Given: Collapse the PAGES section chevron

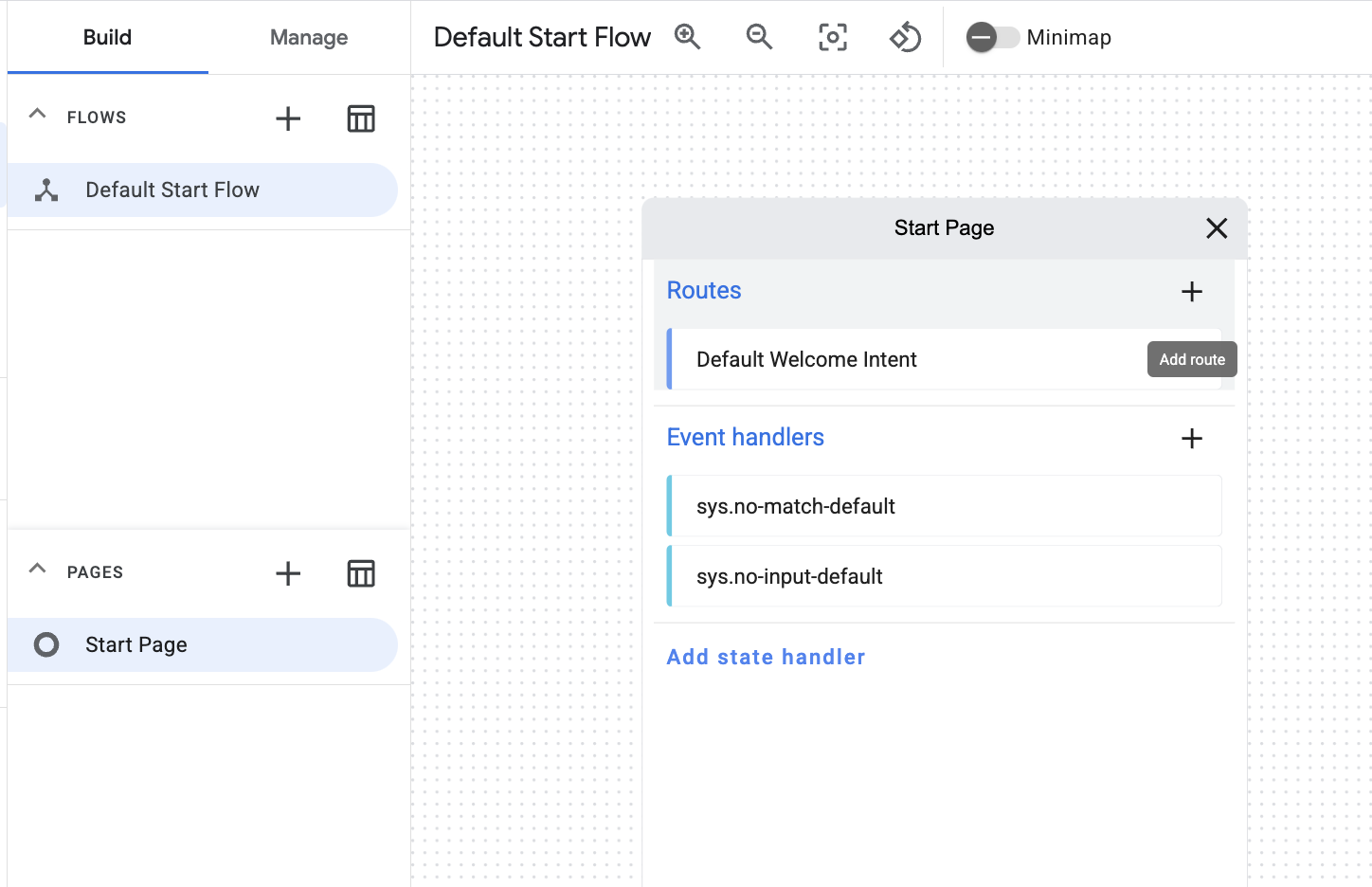Looking at the screenshot, I should [x=38, y=570].
